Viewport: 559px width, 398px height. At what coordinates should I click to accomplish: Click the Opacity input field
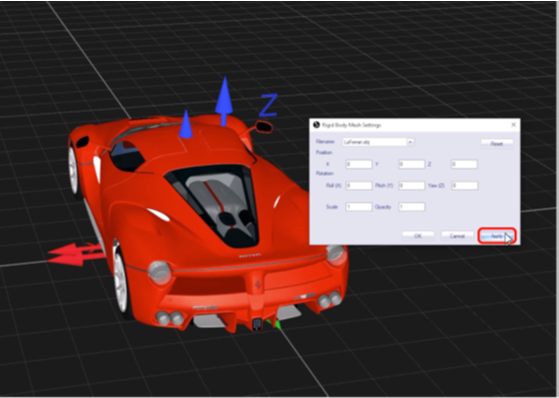tap(411, 207)
